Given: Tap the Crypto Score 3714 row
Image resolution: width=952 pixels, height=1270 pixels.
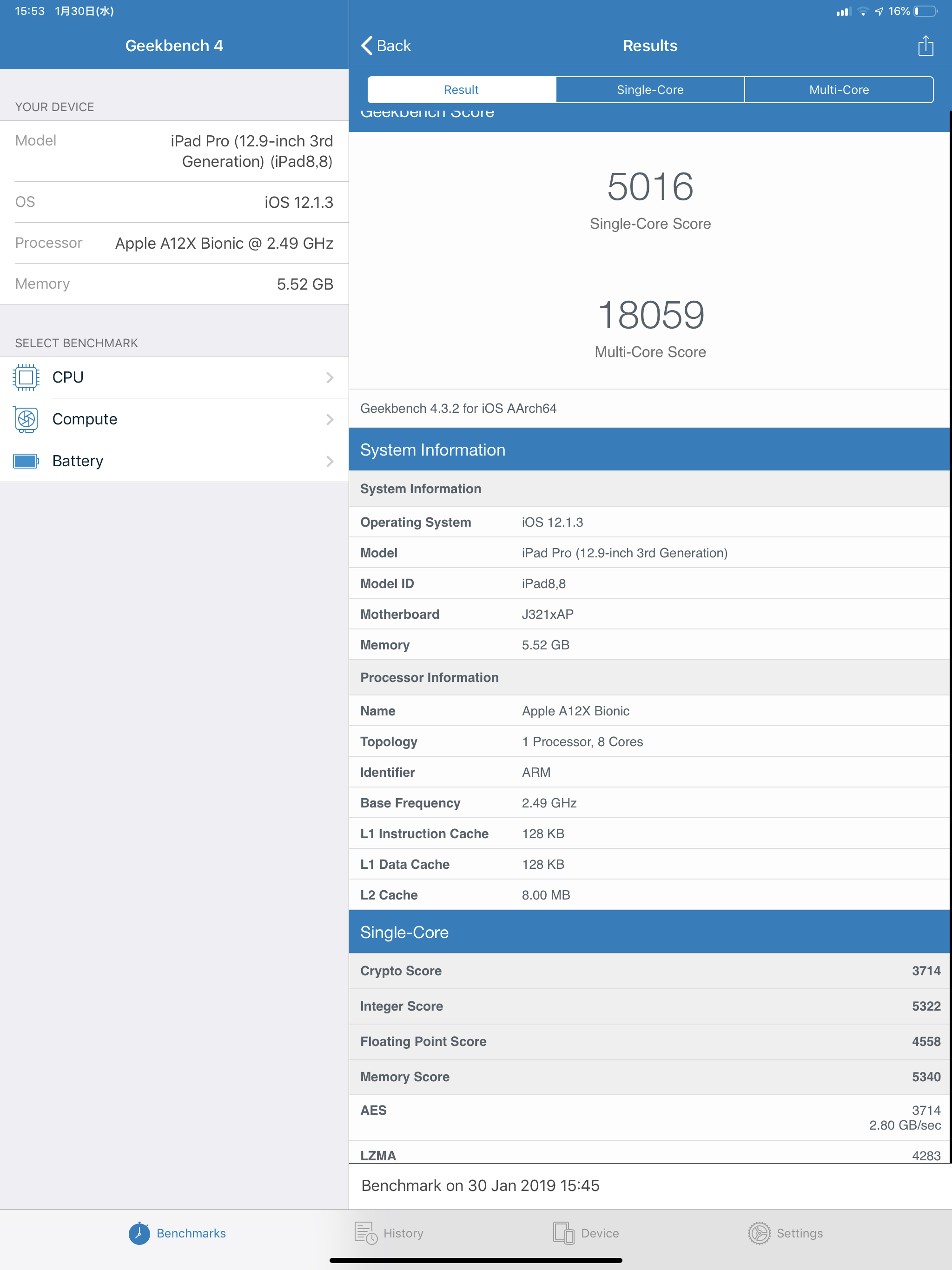Looking at the screenshot, I should tap(649, 971).
